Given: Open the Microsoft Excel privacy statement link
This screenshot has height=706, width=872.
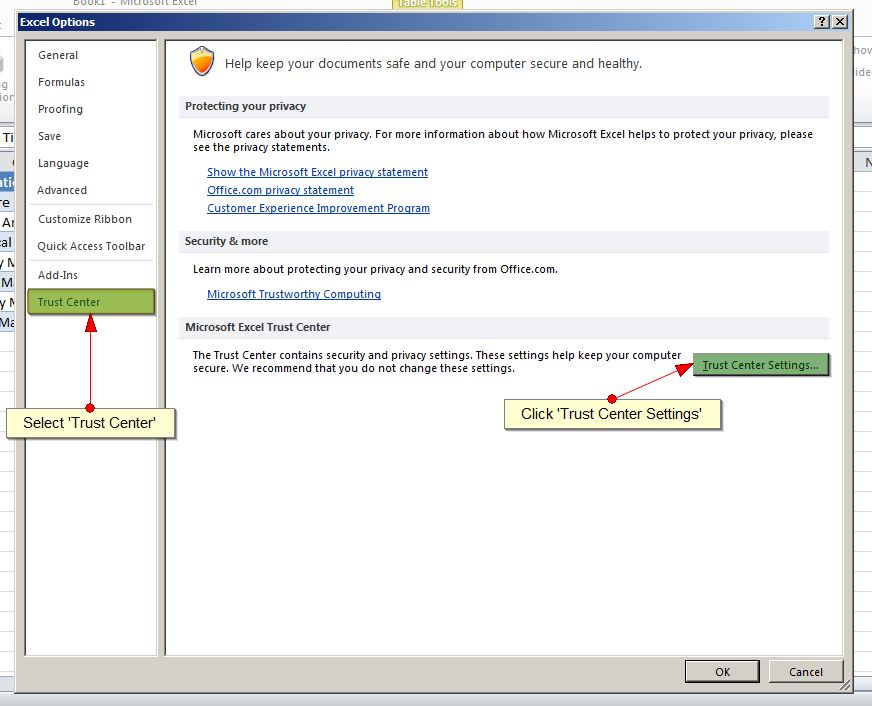Looking at the screenshot, I should 318,172.
